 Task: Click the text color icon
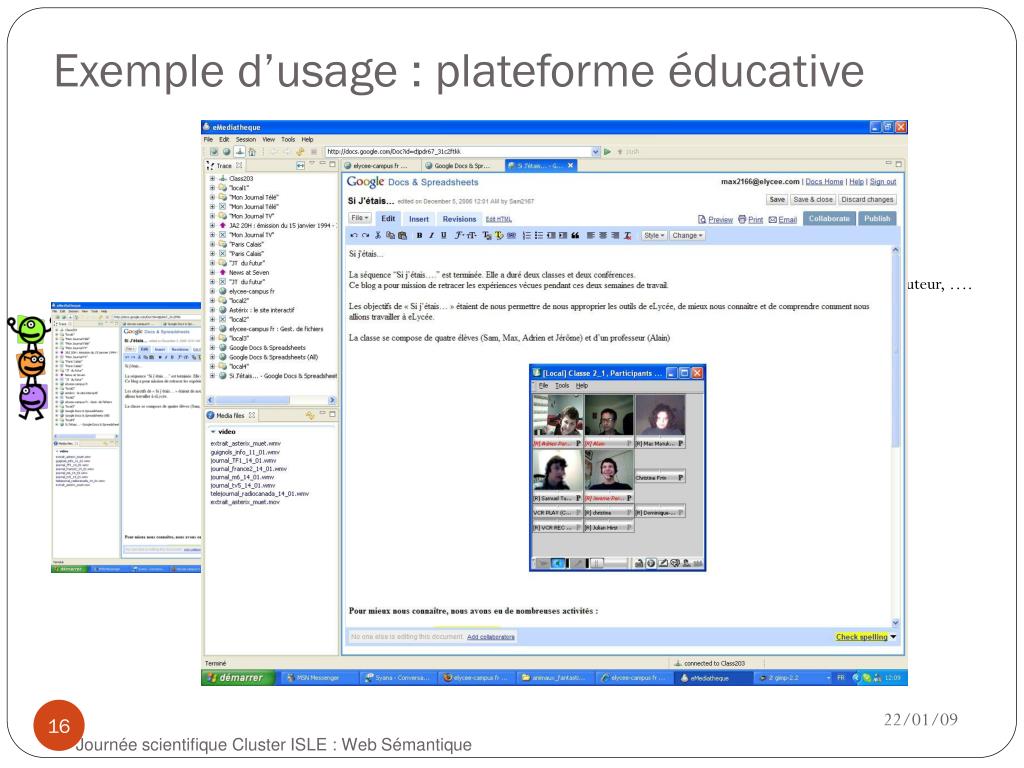(487, 235)
